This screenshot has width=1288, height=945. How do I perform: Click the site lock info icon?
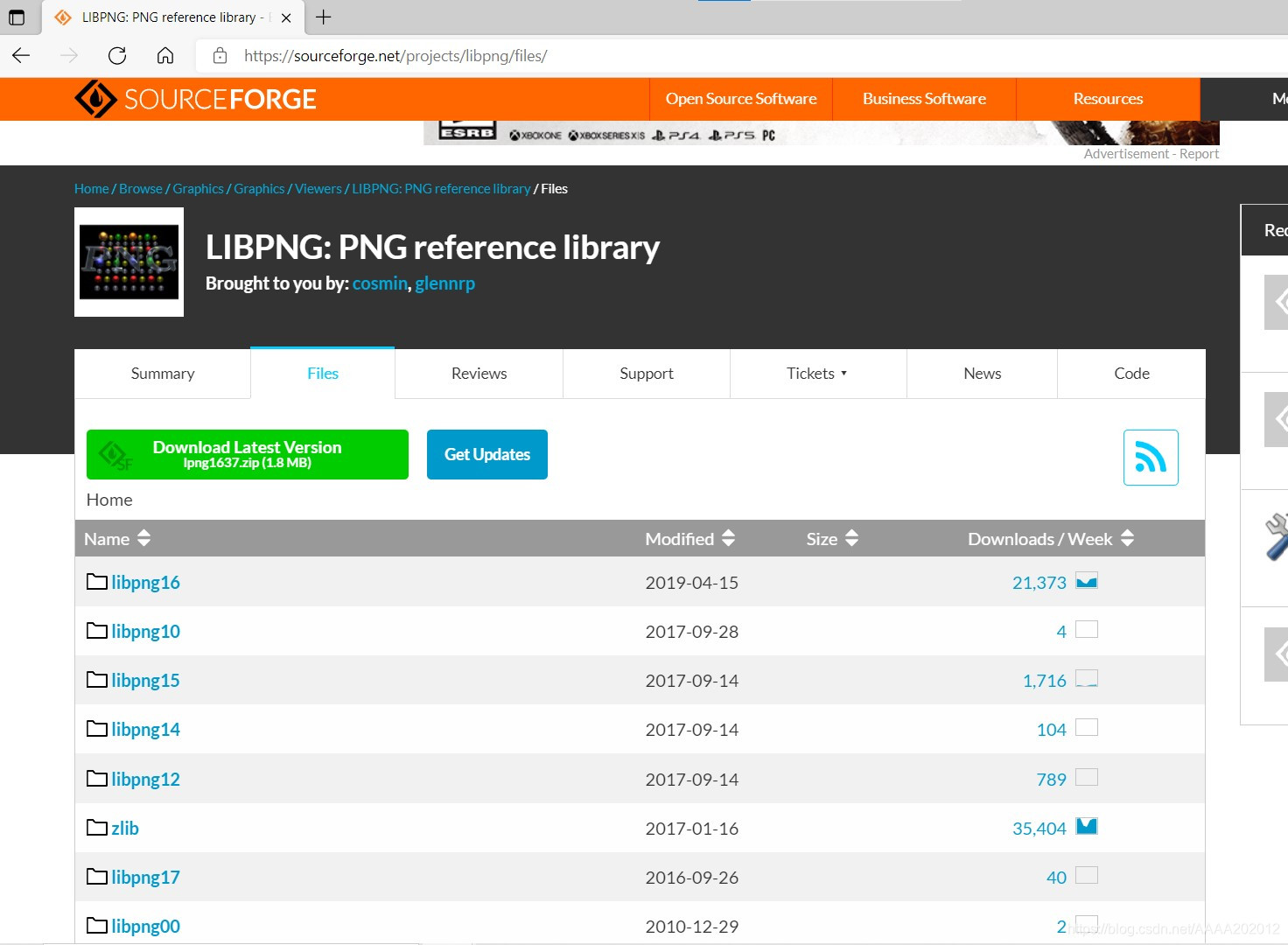[220, 56]
